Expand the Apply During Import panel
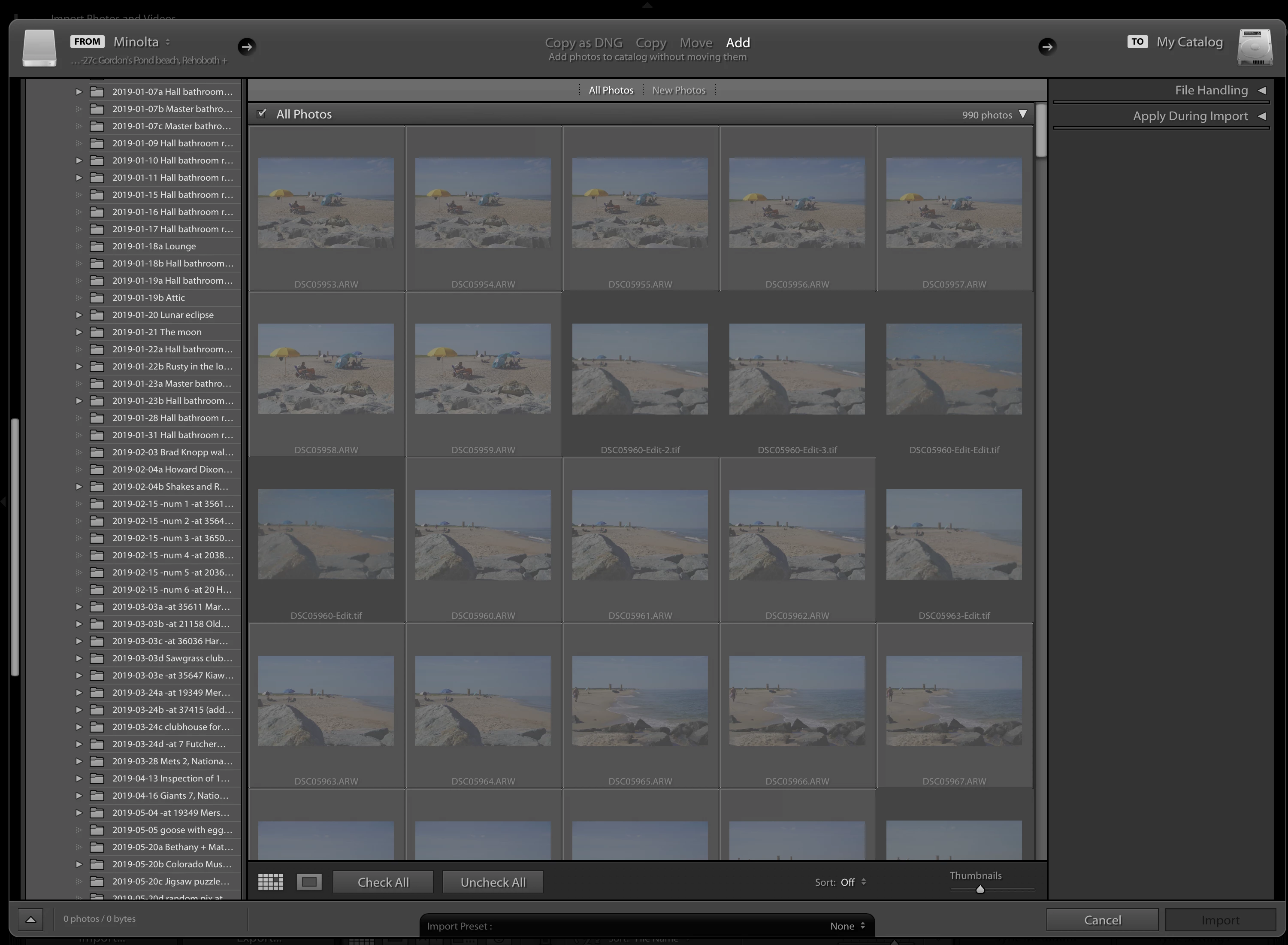Screen dimensions: 1288x945 point(1190,115)
